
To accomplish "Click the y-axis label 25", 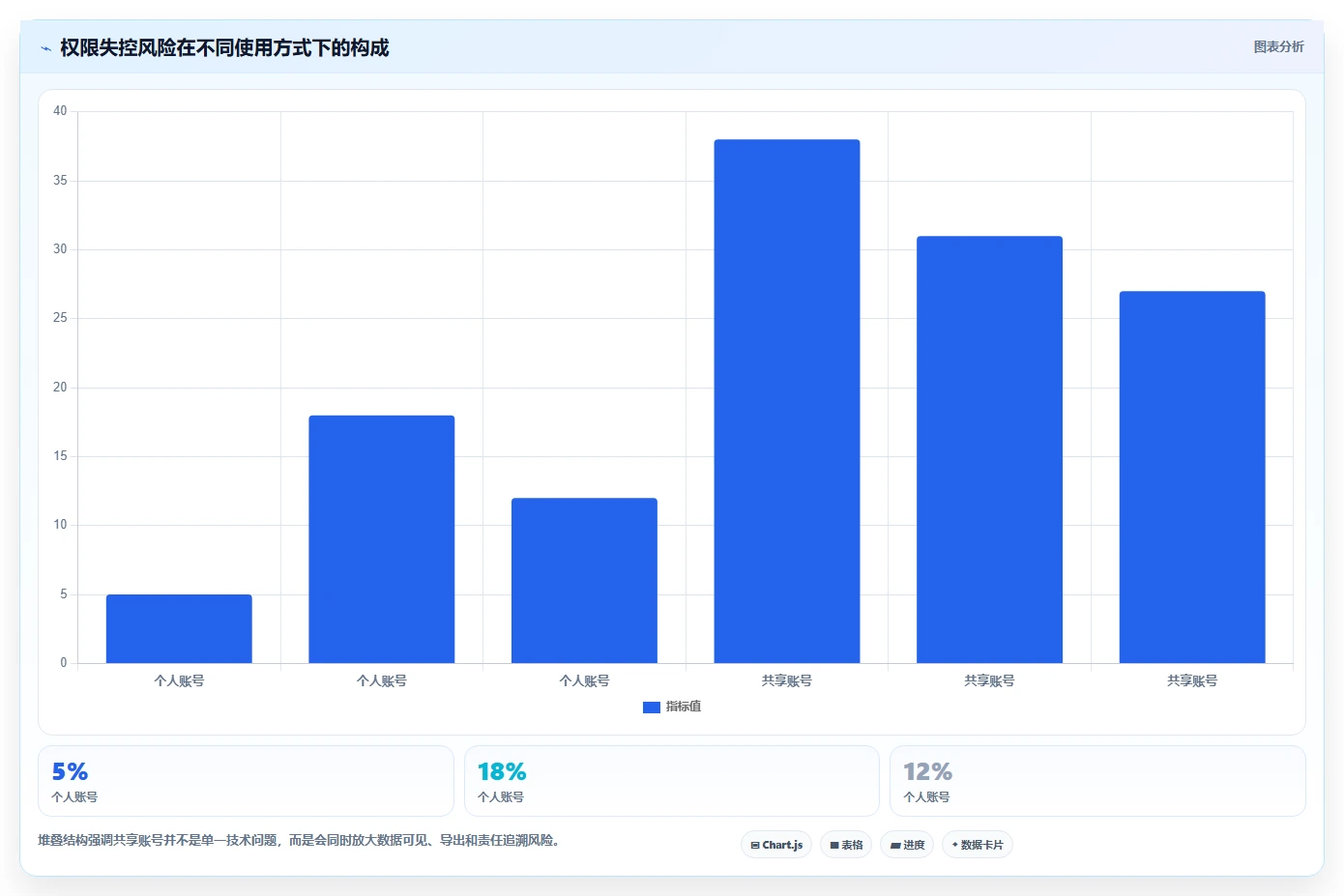I will 60,318.
